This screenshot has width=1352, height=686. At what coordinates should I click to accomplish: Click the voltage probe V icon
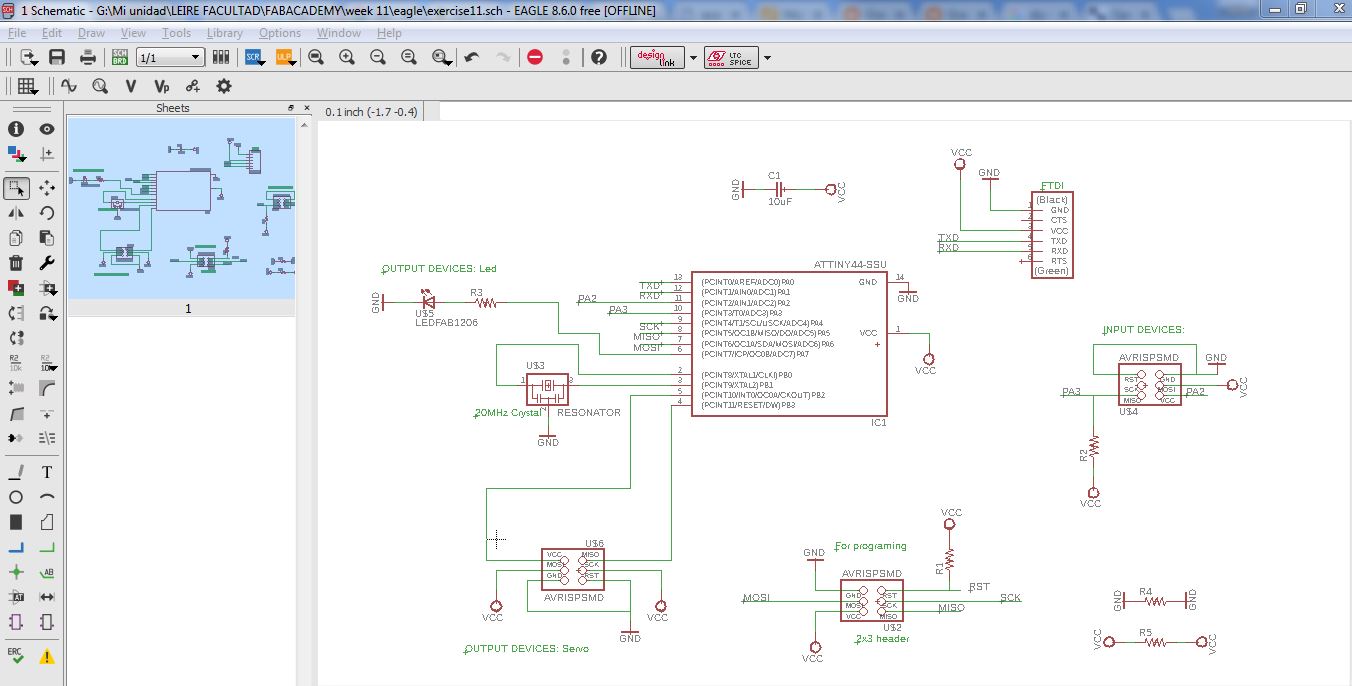pos(130,86)
